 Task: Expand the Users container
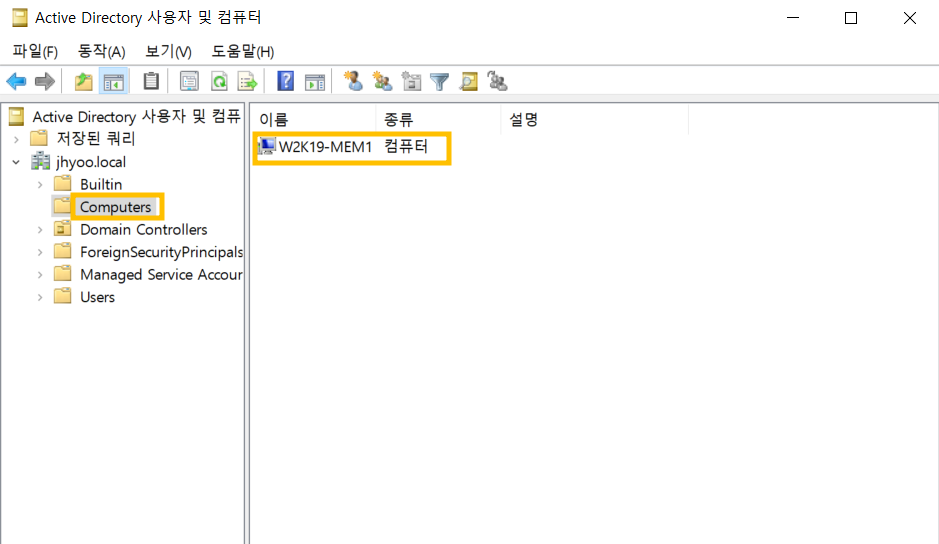coord(40,297)
